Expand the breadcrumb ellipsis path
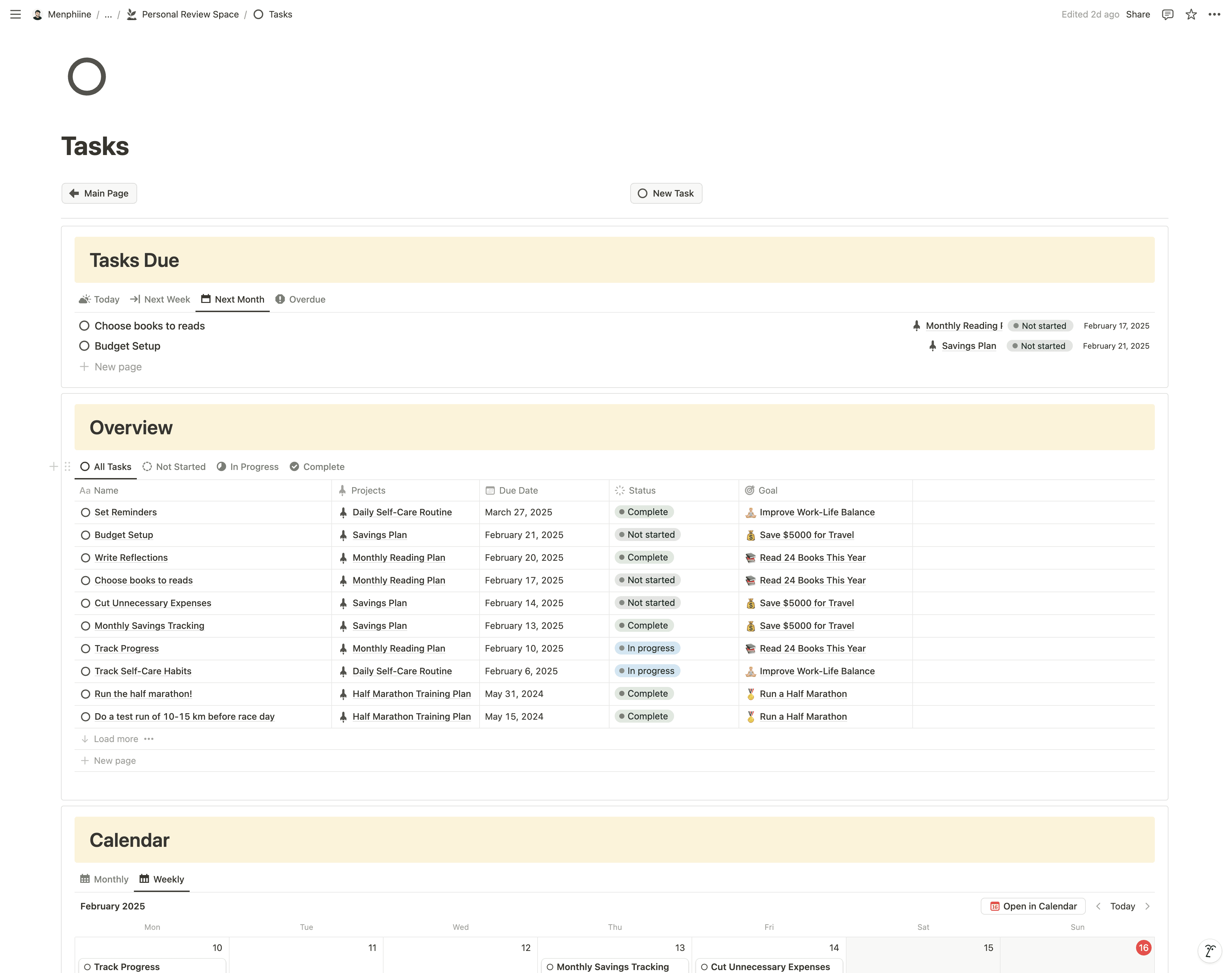 pyautogui.click(x=108, y=14)
